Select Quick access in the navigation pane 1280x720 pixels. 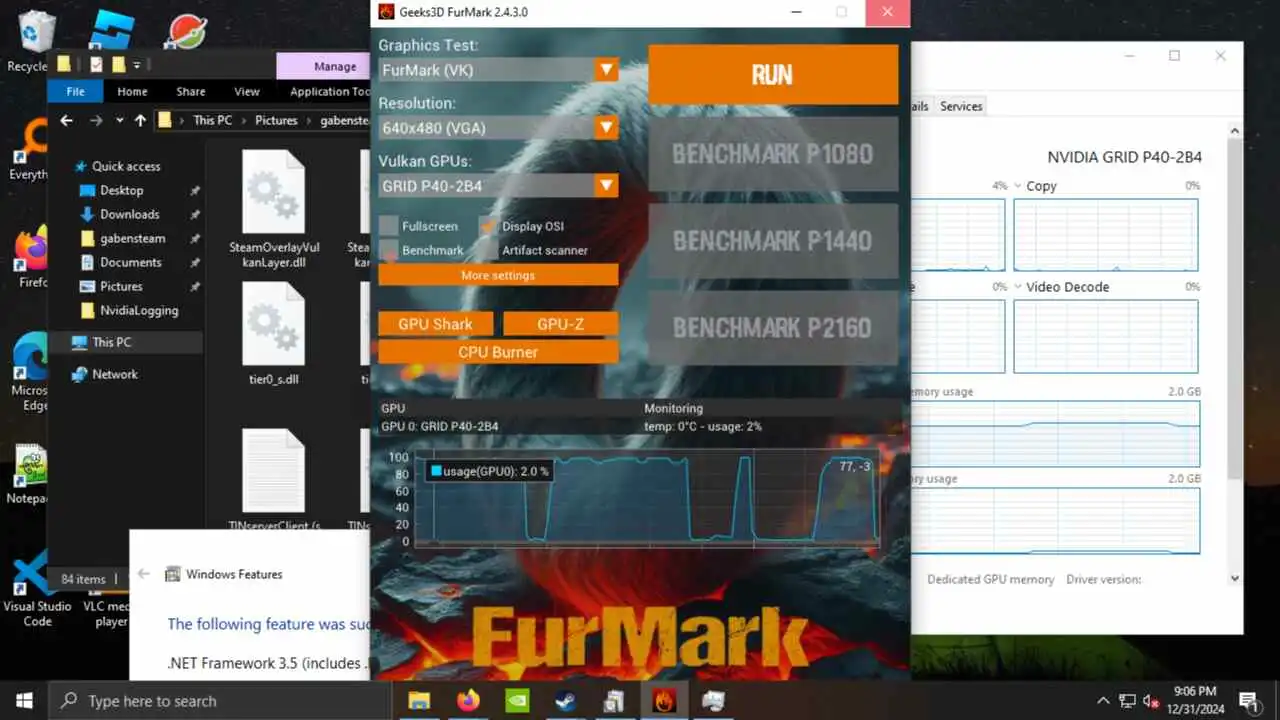point(126,166)
